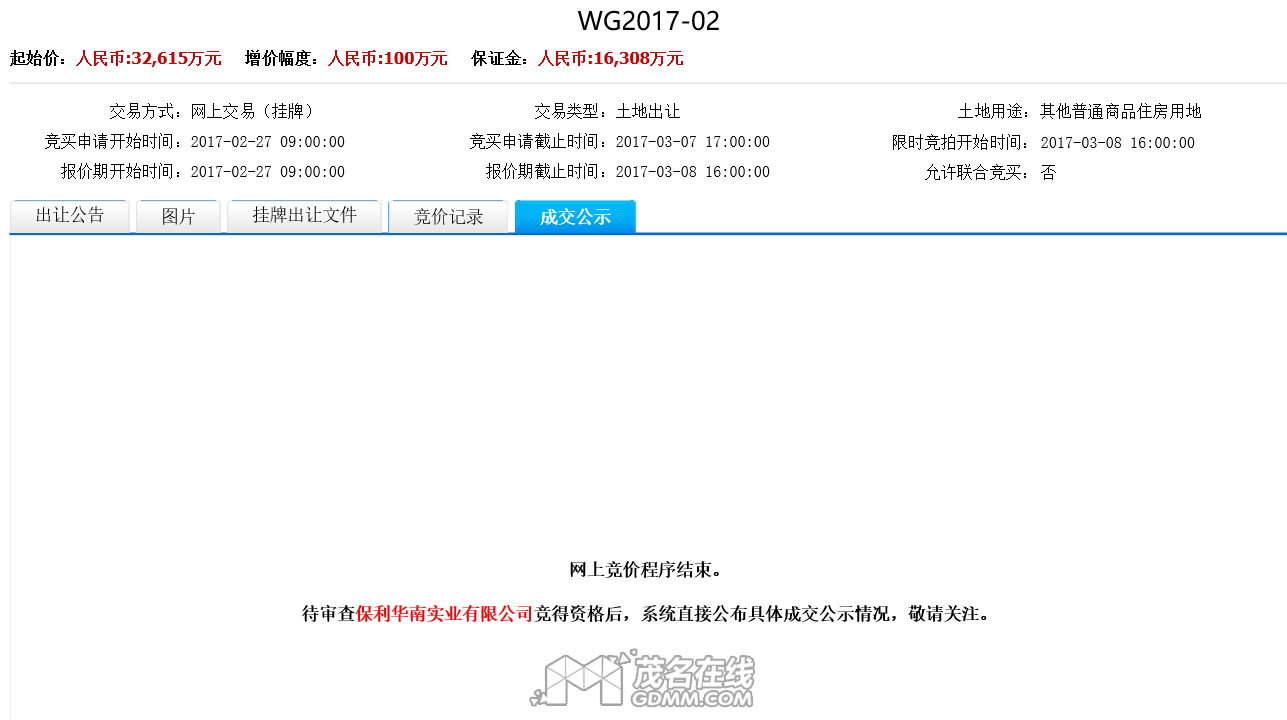Click the 竞买申请截止时间 value 2017-03-07 17:00:00
The width and height of the screenshot is (1287, 720).
point(693,143)
